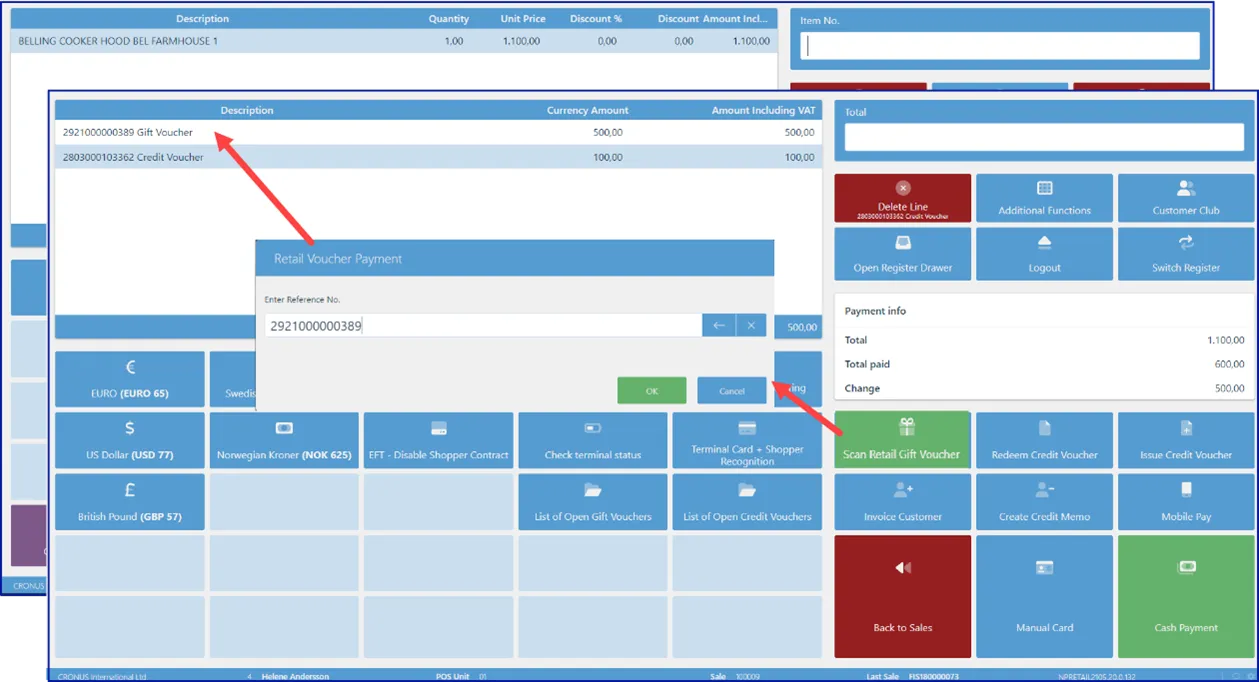
Task: Select the 2803000103362 Credit Voucher row
Action: [438, 157]
